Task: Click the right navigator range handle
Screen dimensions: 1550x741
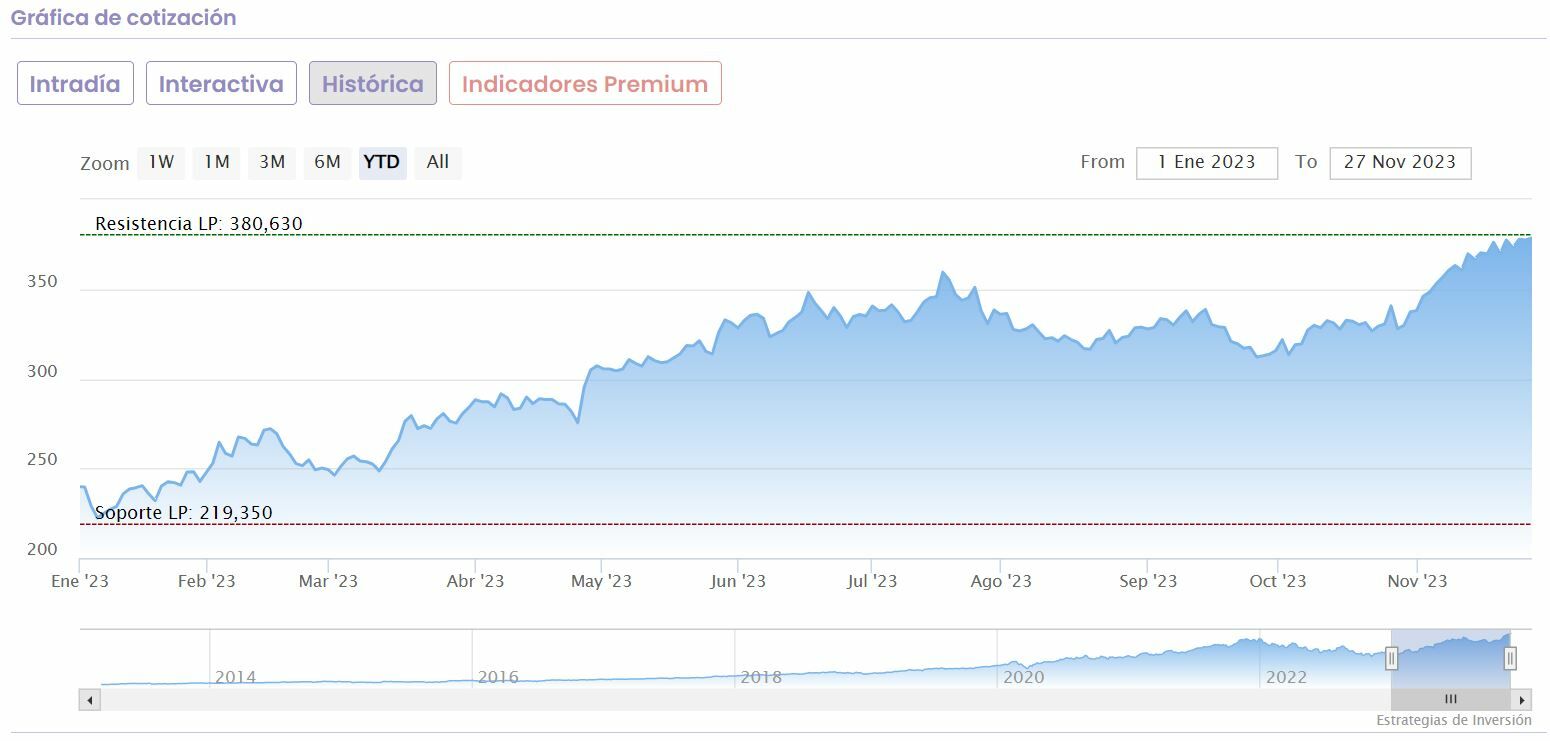Action: tap(1510, 658)
